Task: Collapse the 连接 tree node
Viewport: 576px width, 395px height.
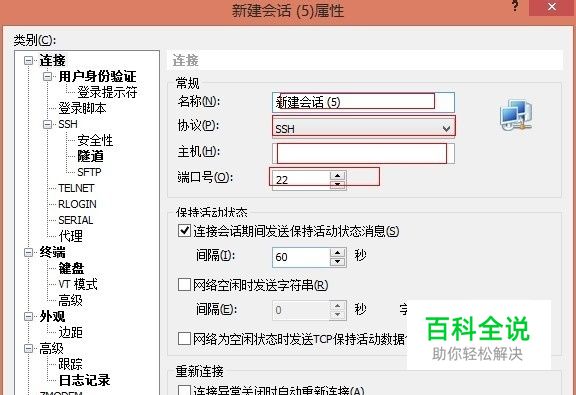Action: (x=28, y=60)
